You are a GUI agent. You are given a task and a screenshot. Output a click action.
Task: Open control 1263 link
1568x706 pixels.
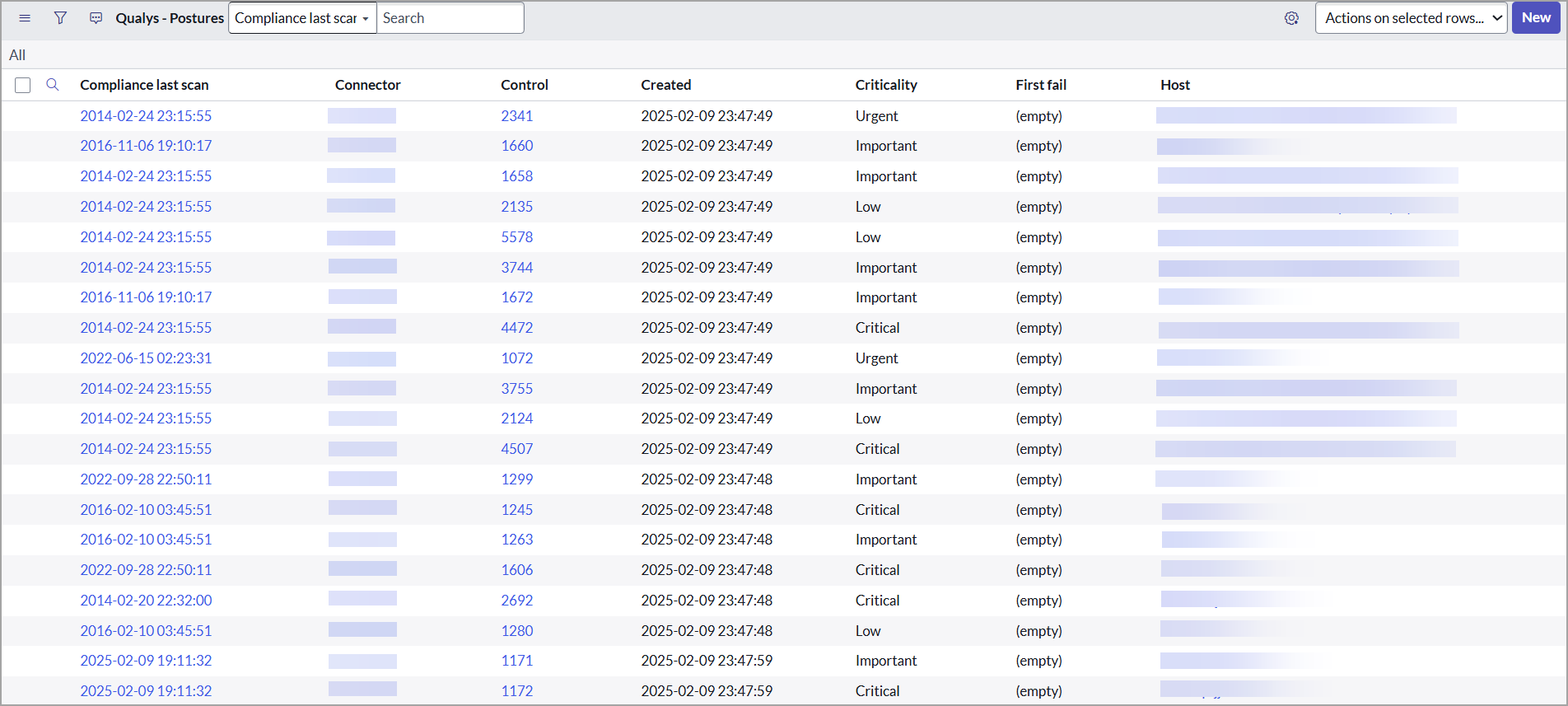517,540
